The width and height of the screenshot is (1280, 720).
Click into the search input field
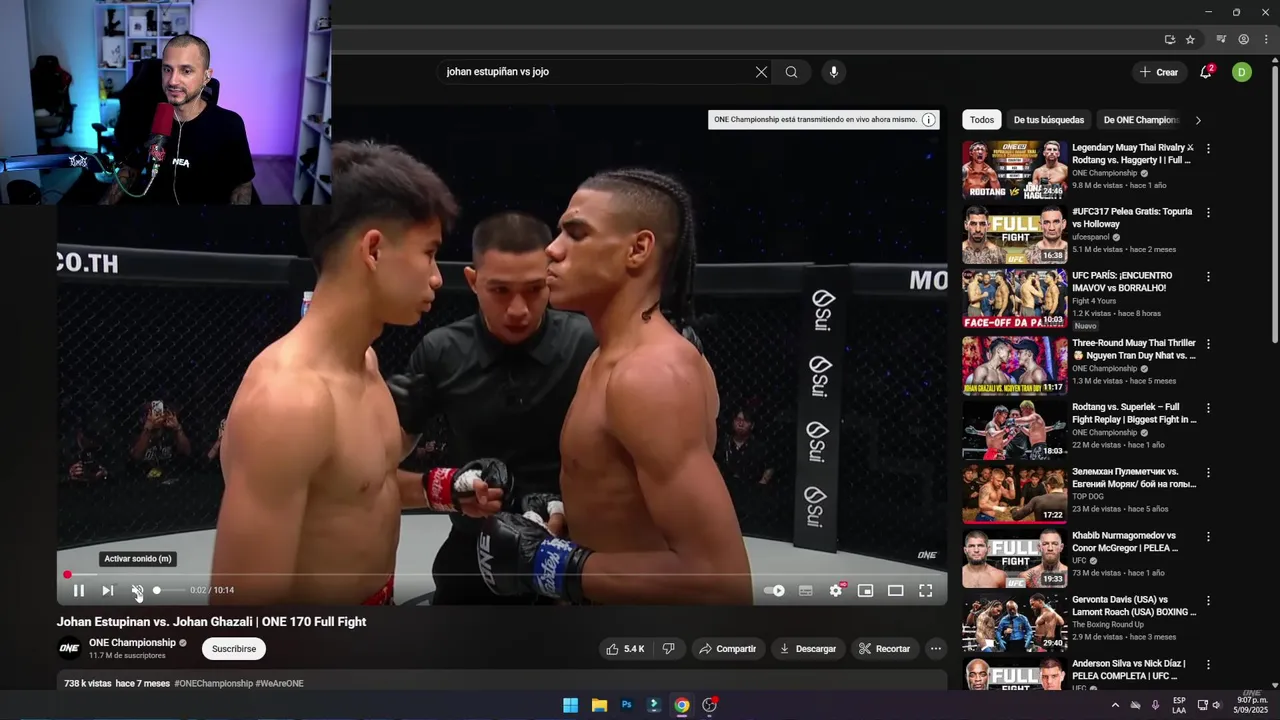click(595, 72)
